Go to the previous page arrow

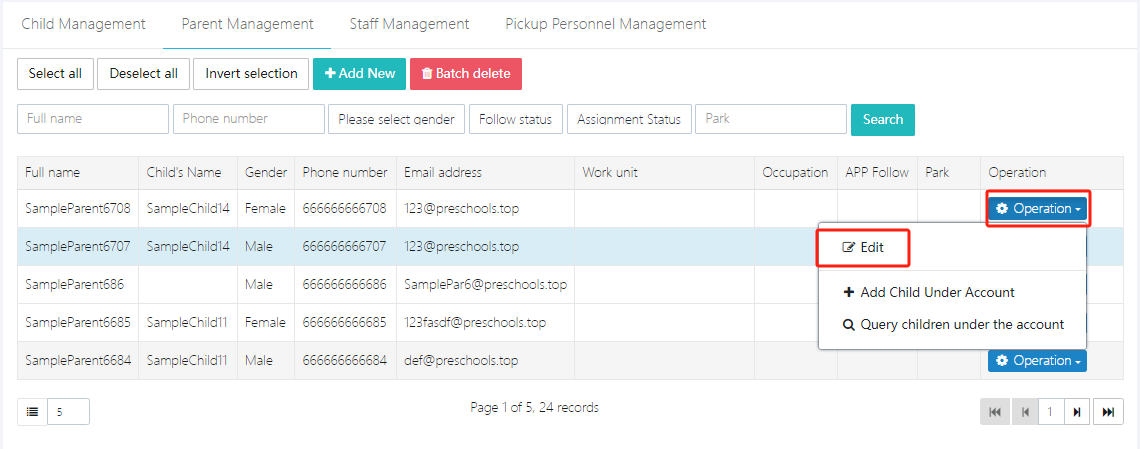tap(1024, 411)
